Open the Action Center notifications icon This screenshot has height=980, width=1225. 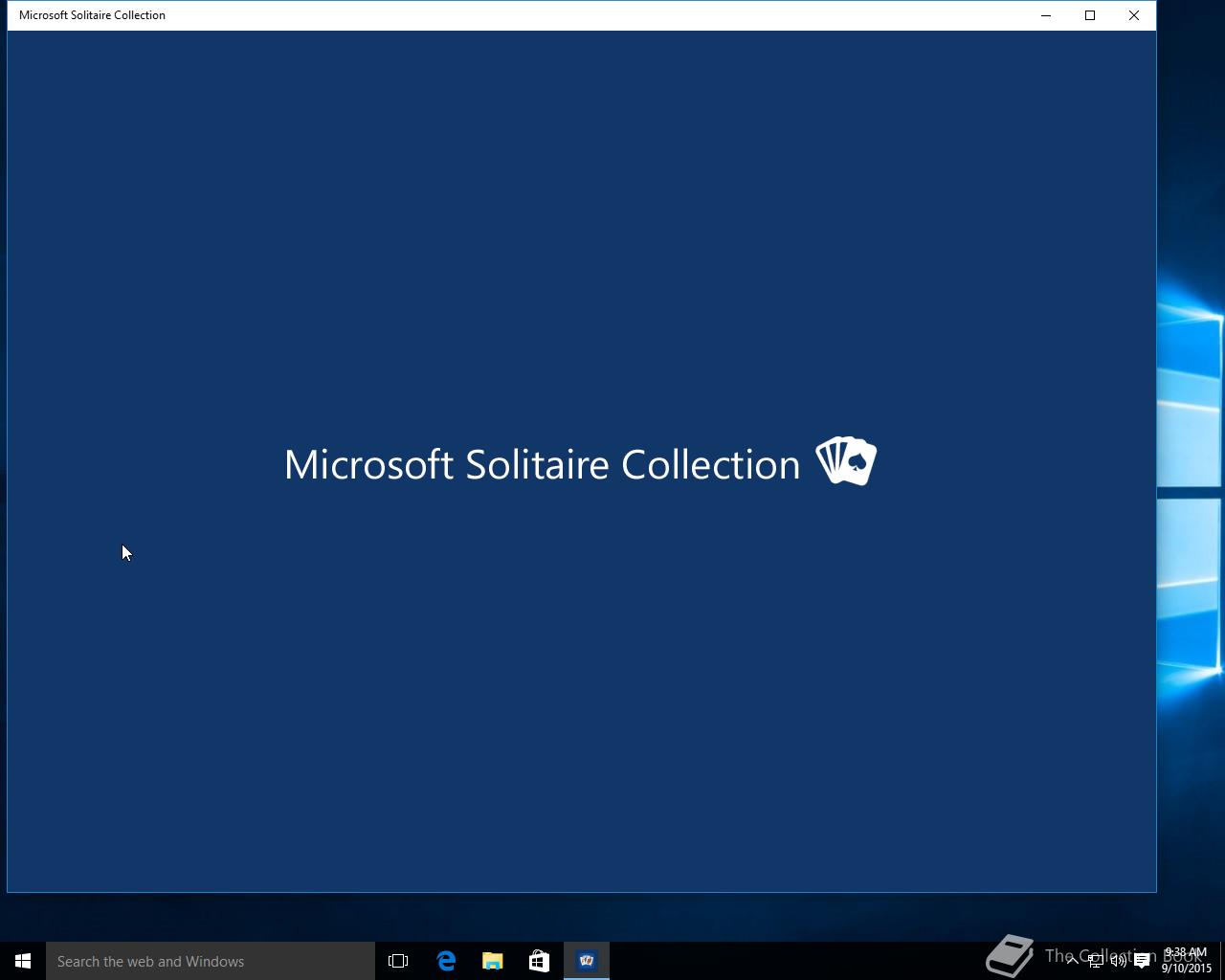[x=1142, y=961]
